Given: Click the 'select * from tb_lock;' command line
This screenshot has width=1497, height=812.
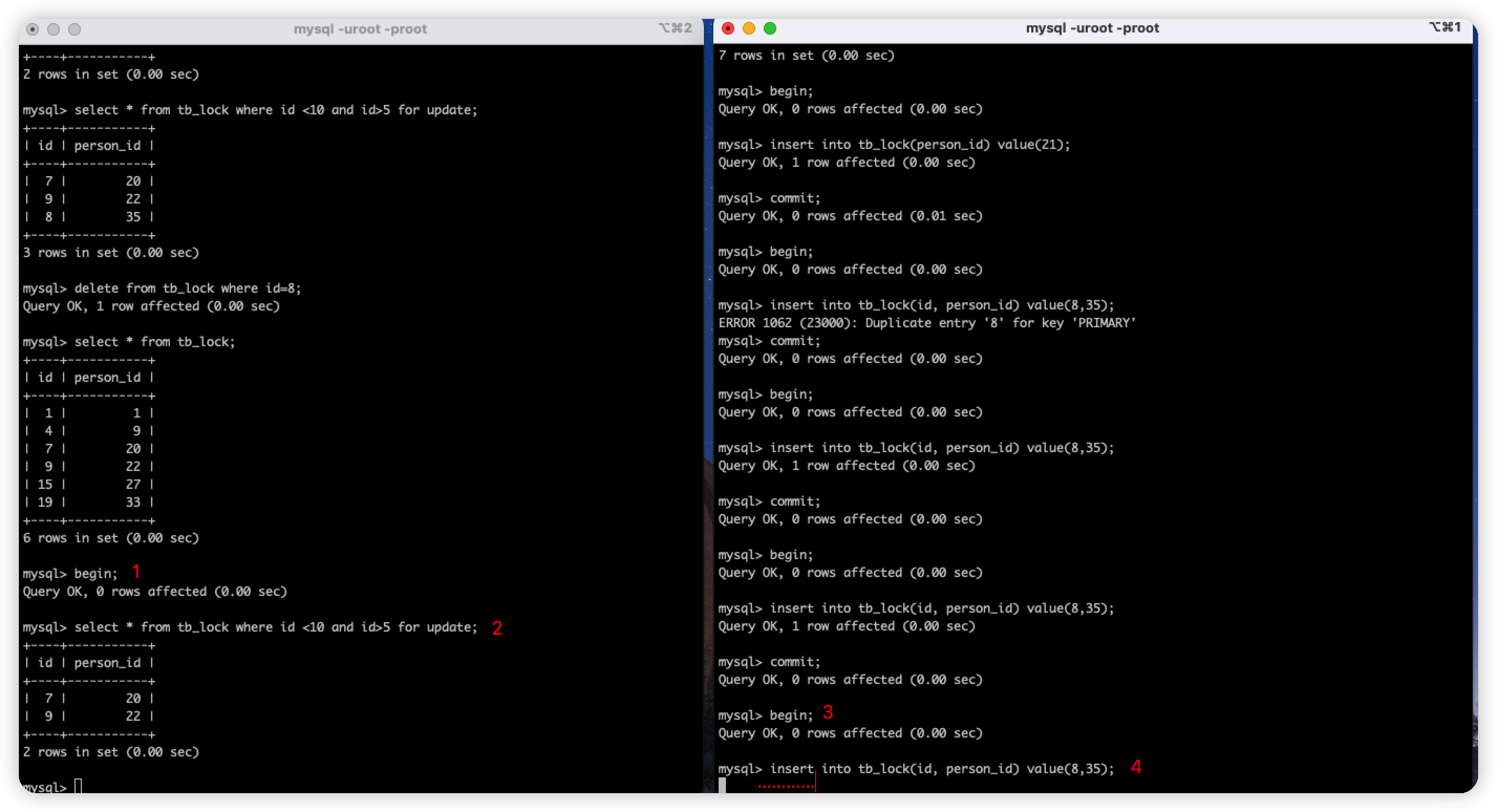Looking at the screenshot, I should pyautogui.click(x=129, y=342).
